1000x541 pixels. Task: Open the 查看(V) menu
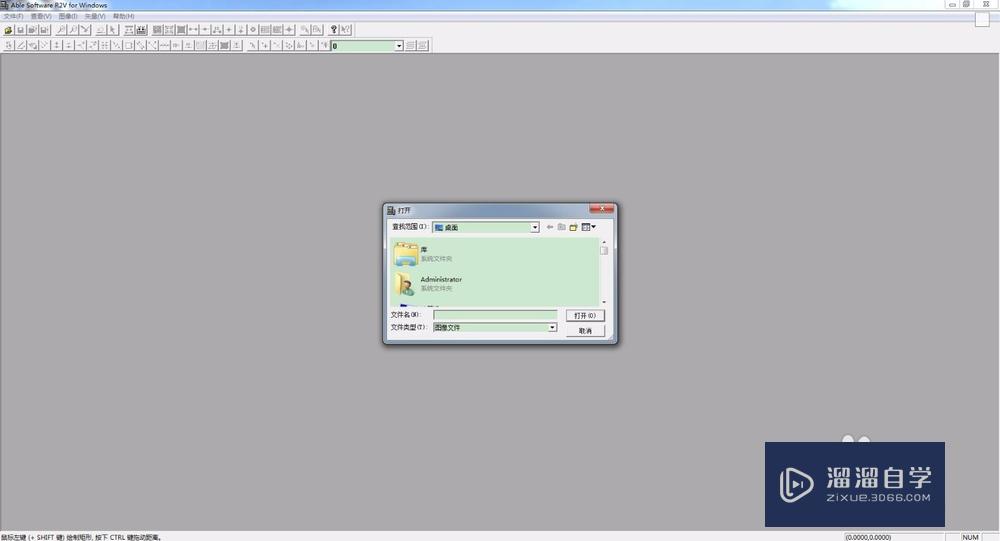[41, 16]
